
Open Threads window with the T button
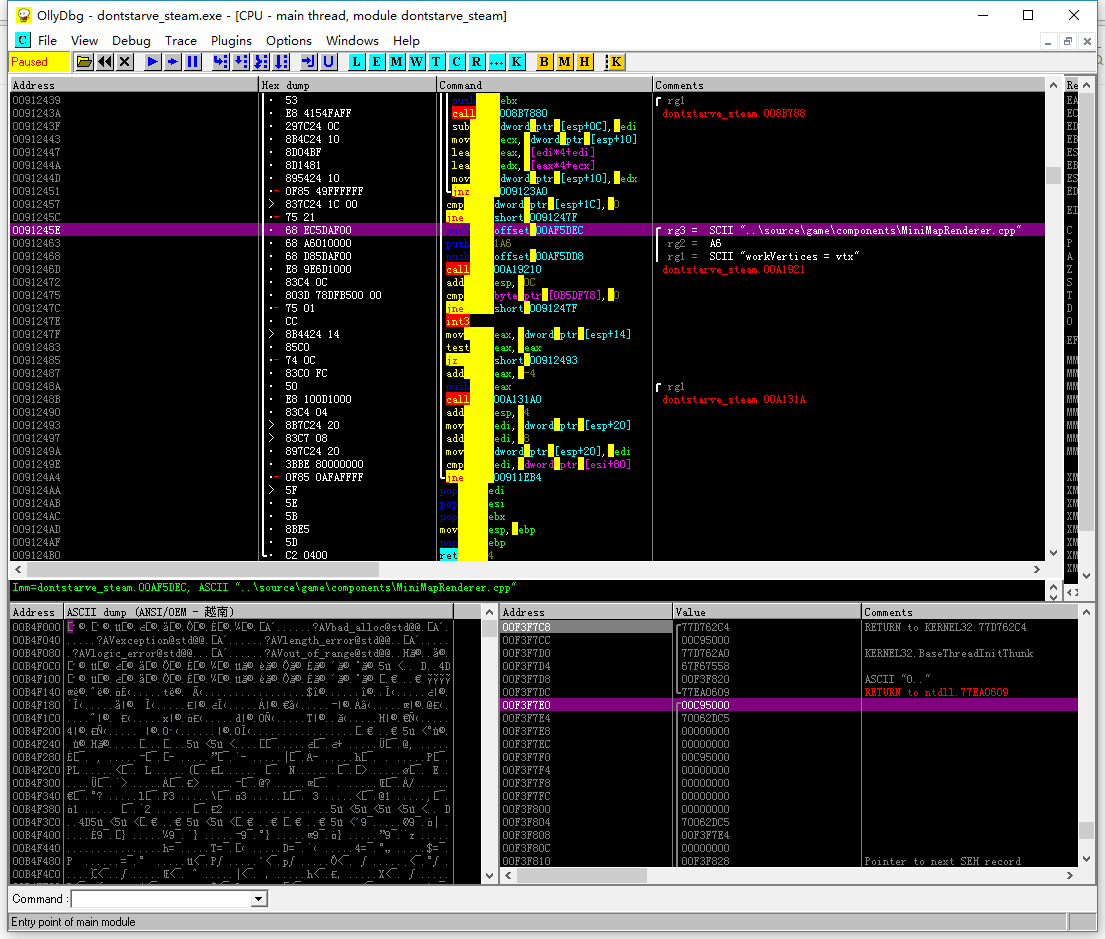click(x=436, y=62)
